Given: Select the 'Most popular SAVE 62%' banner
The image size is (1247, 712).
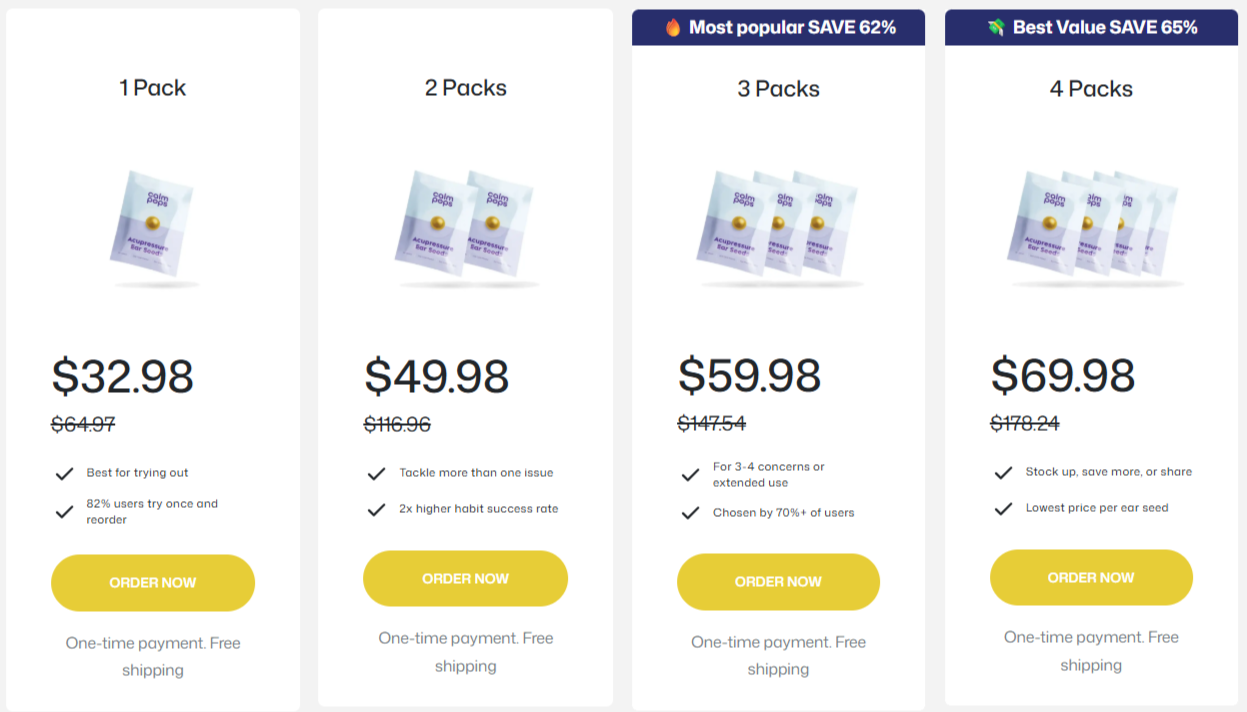Looking at the screenshot, I should 778,28.
